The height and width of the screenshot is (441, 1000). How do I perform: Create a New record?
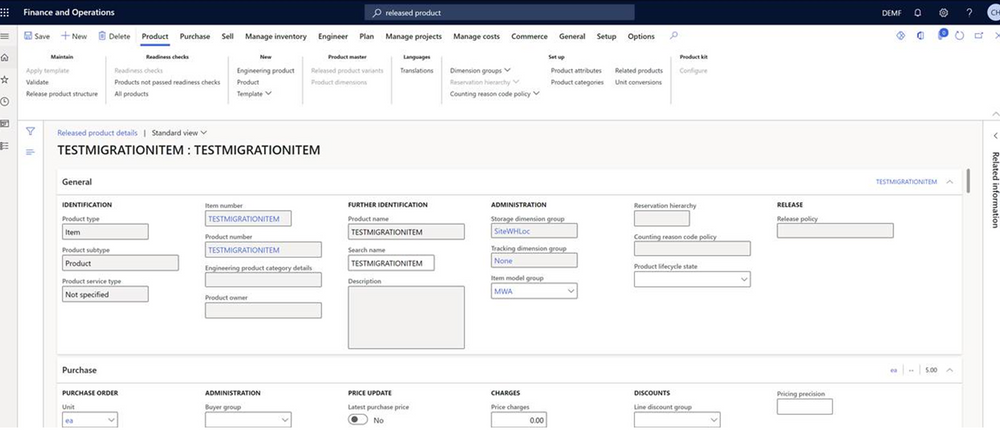tap(74, 36)
